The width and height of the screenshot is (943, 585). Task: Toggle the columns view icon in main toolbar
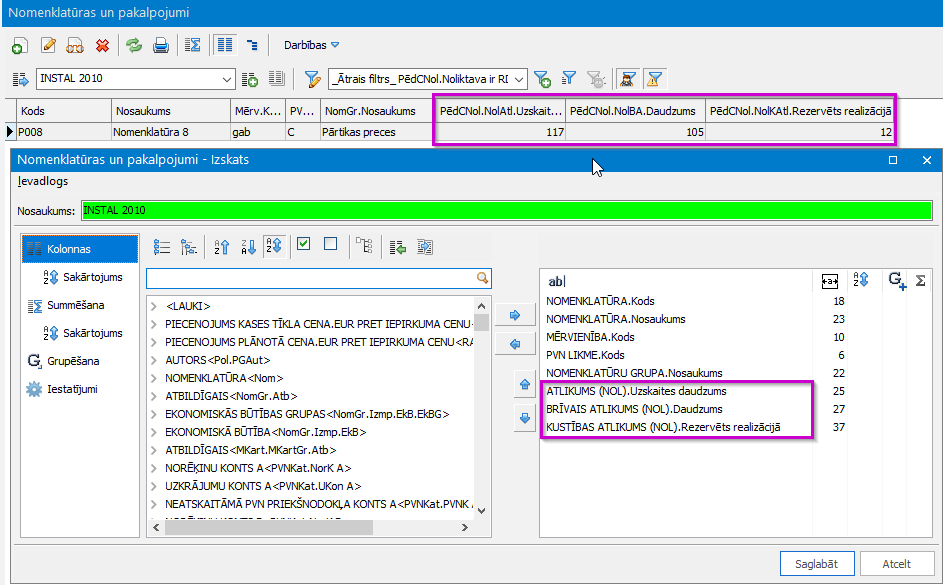pyautogui.click(x=225, y=45)
